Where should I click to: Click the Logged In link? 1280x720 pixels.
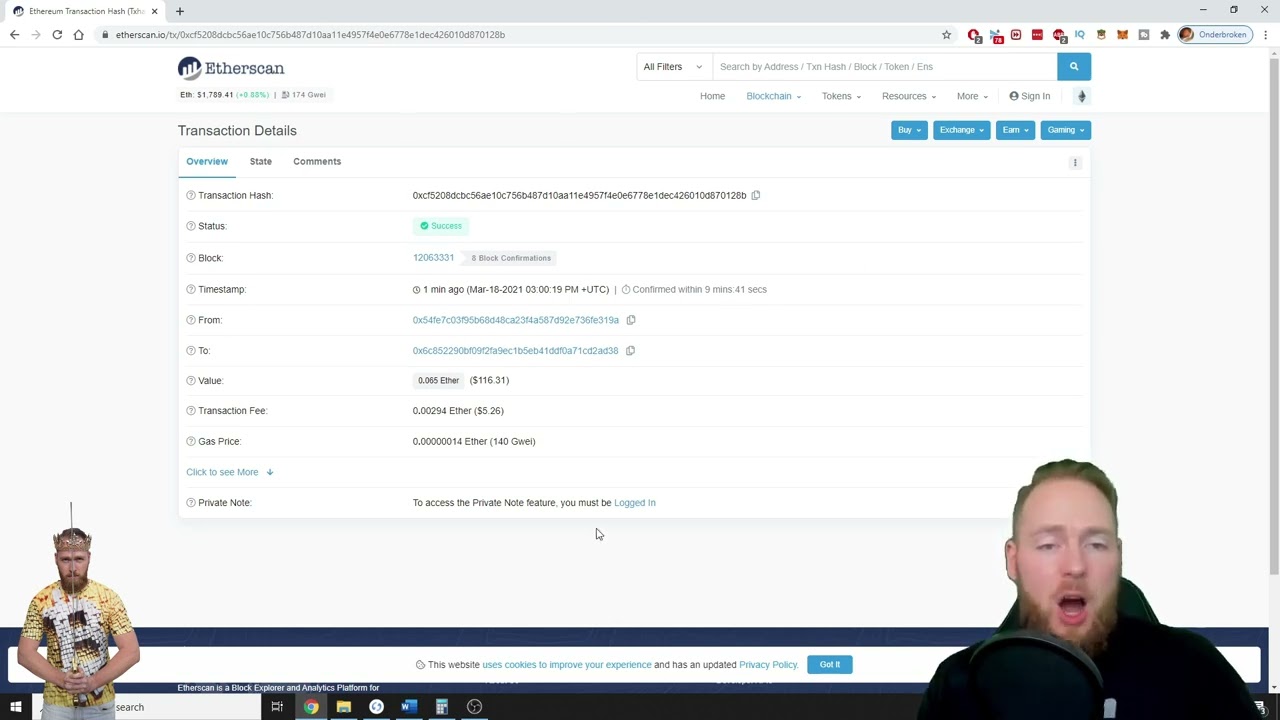(635, 503)
